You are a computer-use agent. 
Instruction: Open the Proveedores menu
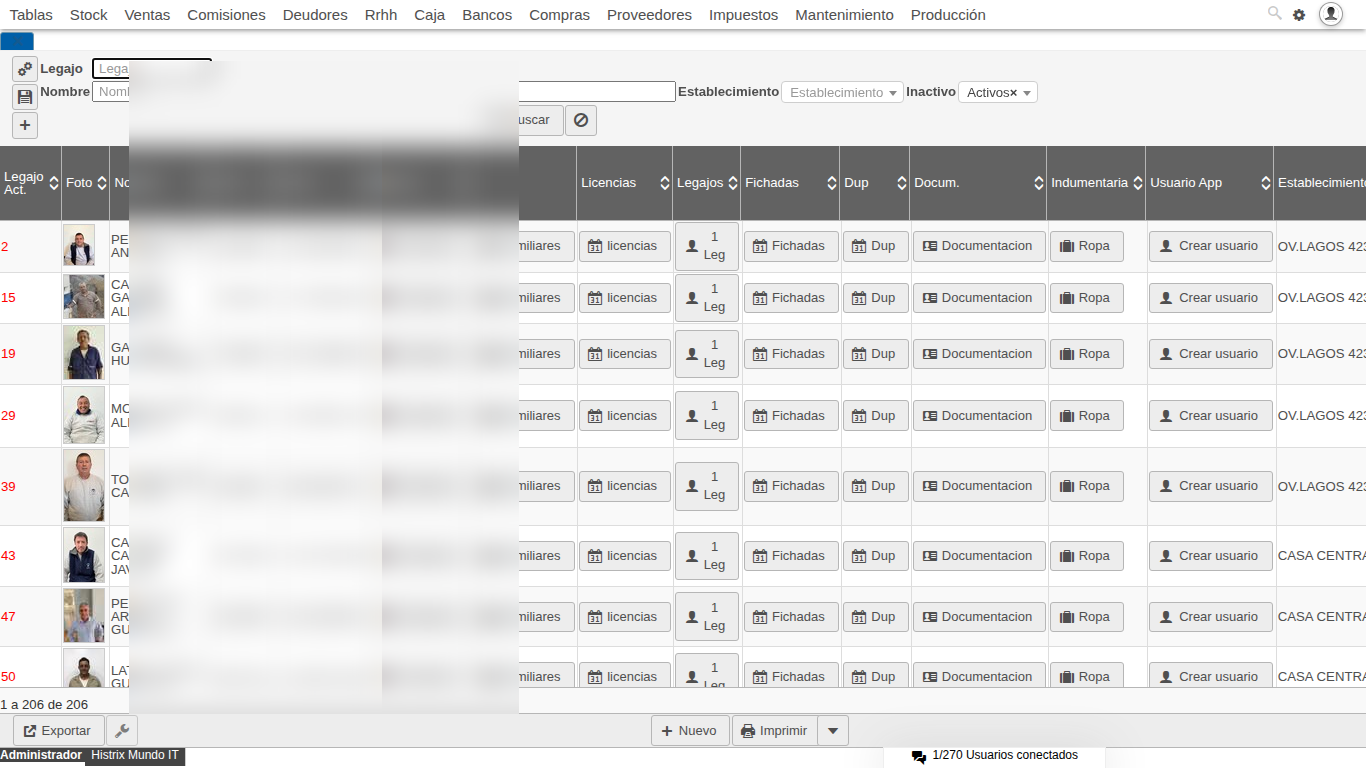point(649,15)
